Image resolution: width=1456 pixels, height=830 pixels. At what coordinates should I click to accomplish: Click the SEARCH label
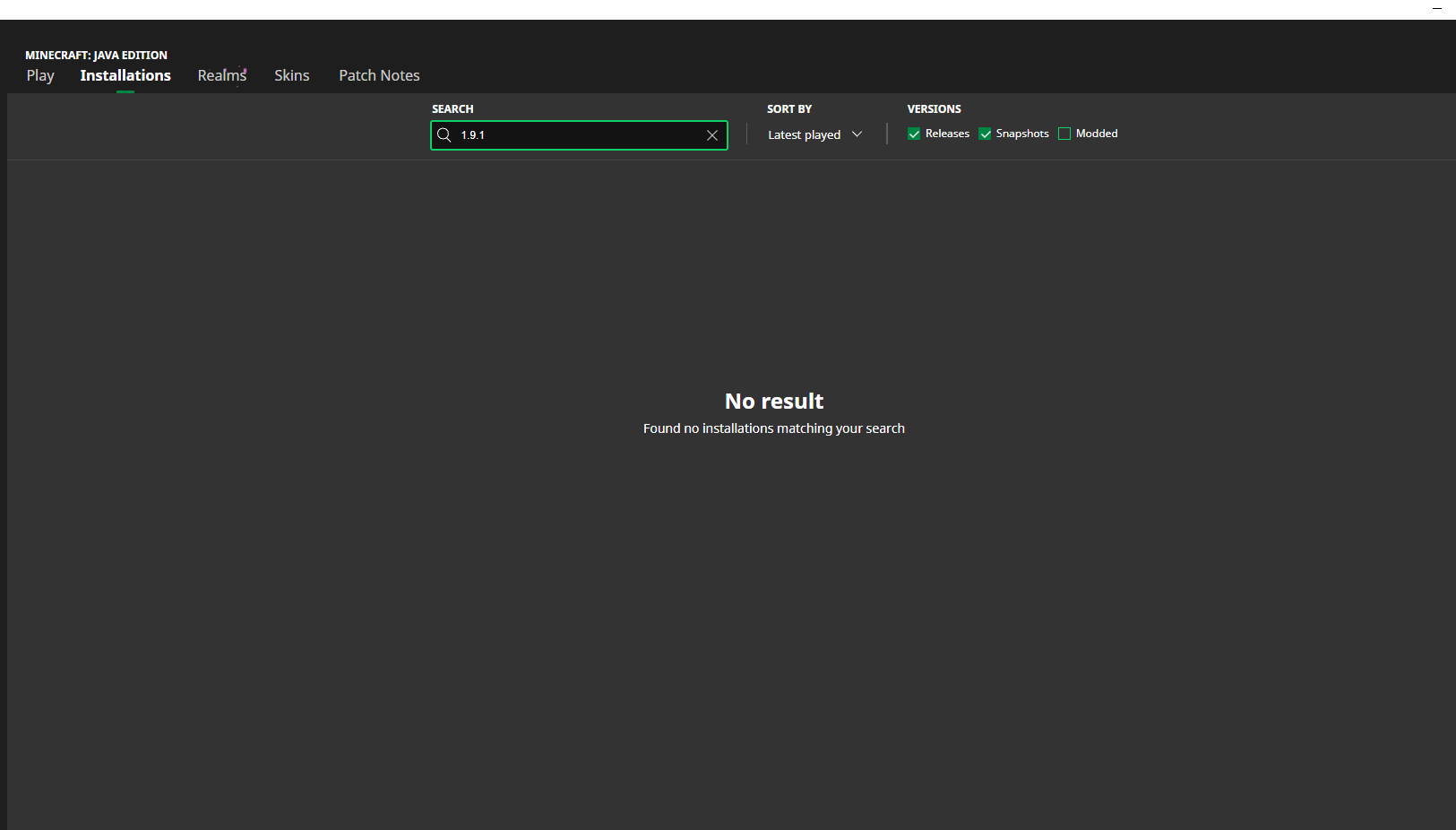(x=452, y=108)
